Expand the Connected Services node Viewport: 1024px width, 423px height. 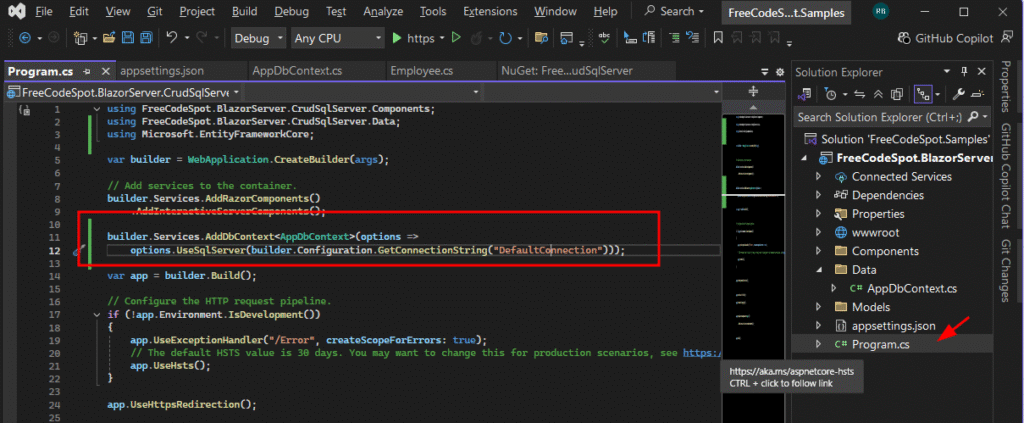[818, 177]
